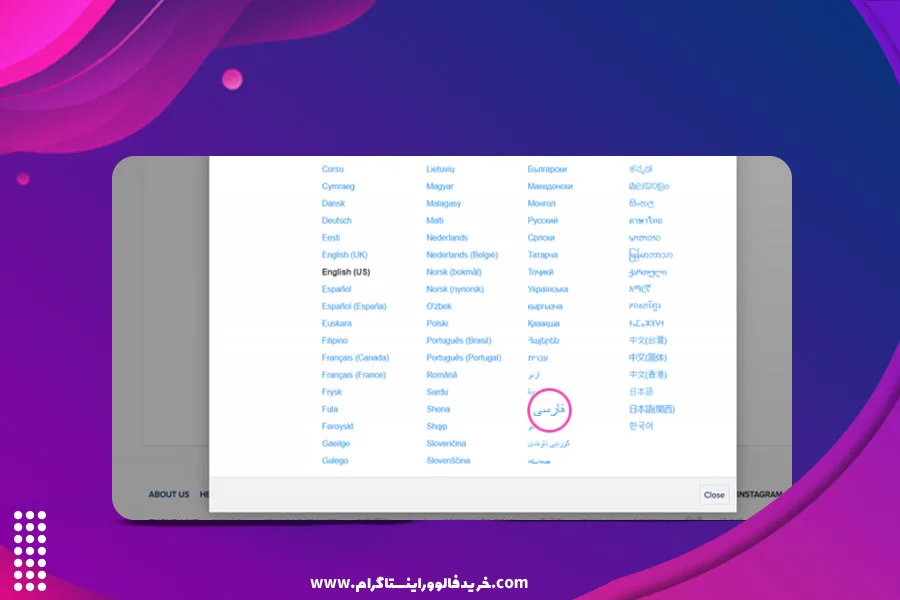Select Français (France)
This screenshot has height=600, width=900.
tap(354, 375)
